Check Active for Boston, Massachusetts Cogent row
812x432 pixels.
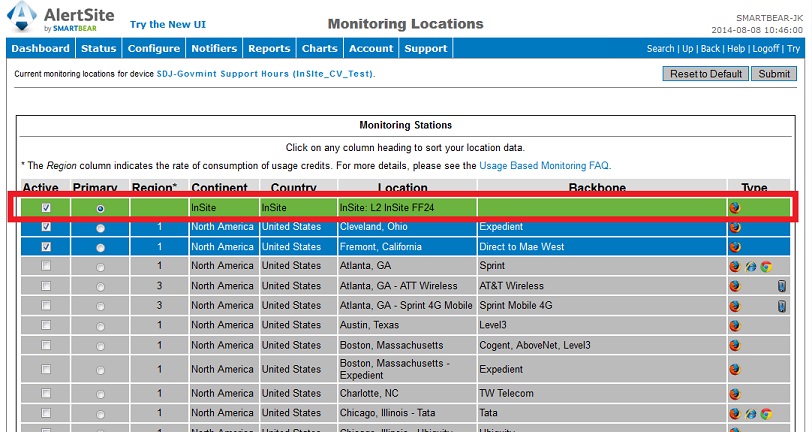point(46,344)
